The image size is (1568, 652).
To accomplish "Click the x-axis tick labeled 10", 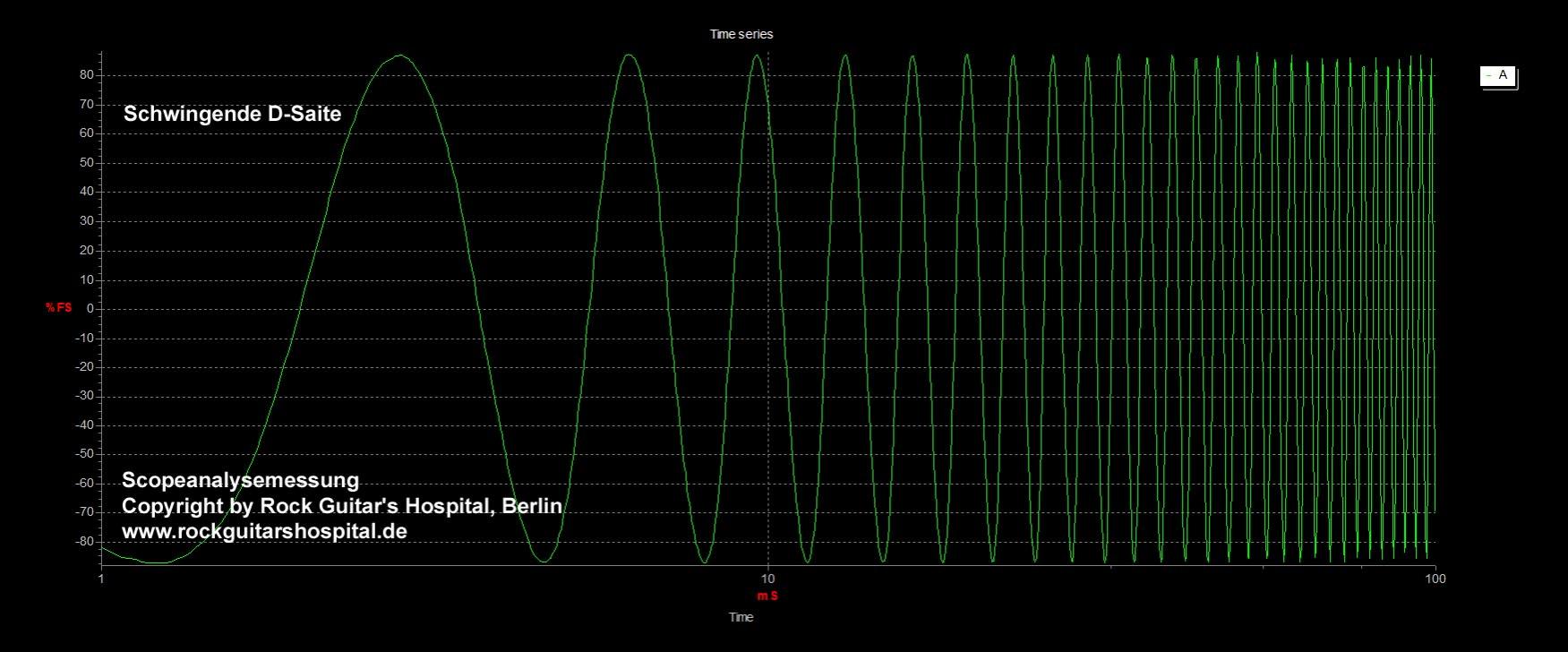I will tap(767, 579).
